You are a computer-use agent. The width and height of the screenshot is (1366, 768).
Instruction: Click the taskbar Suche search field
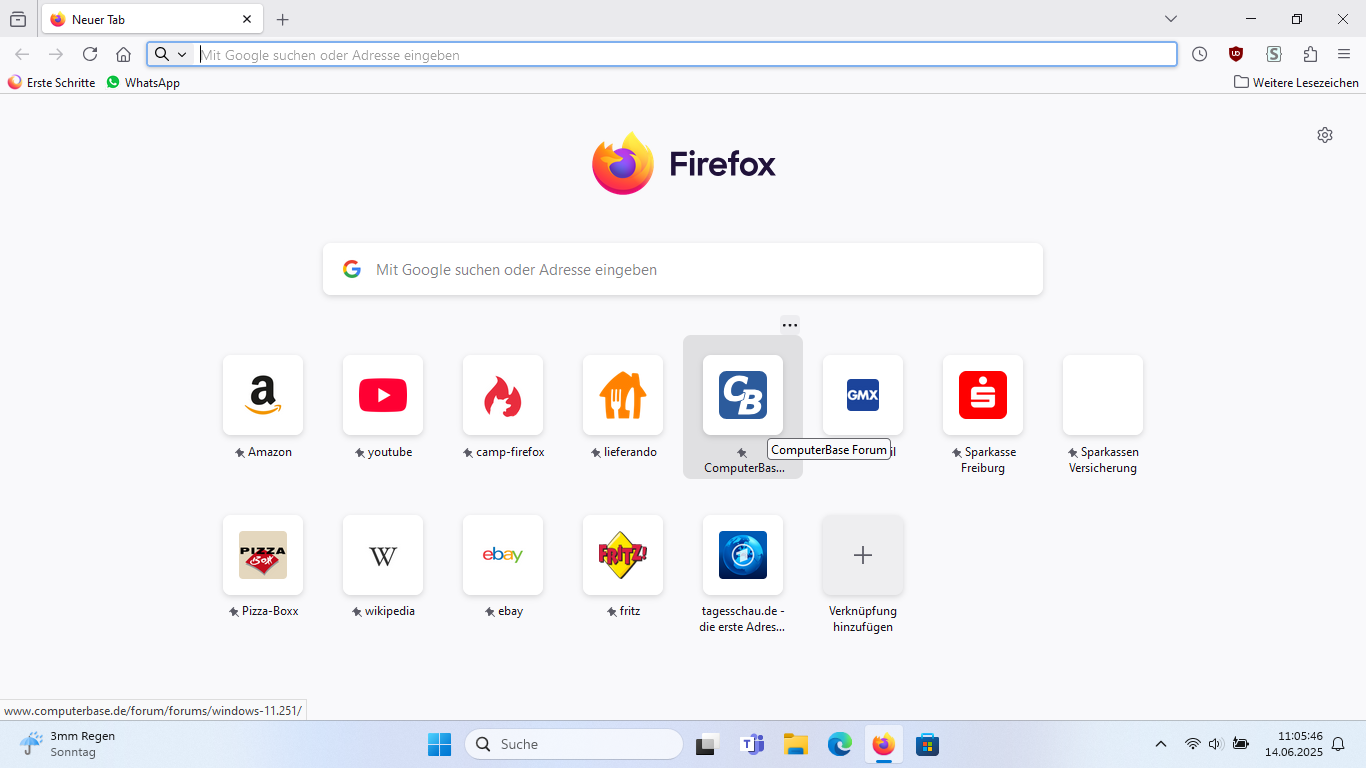click(x=574, y=744)
